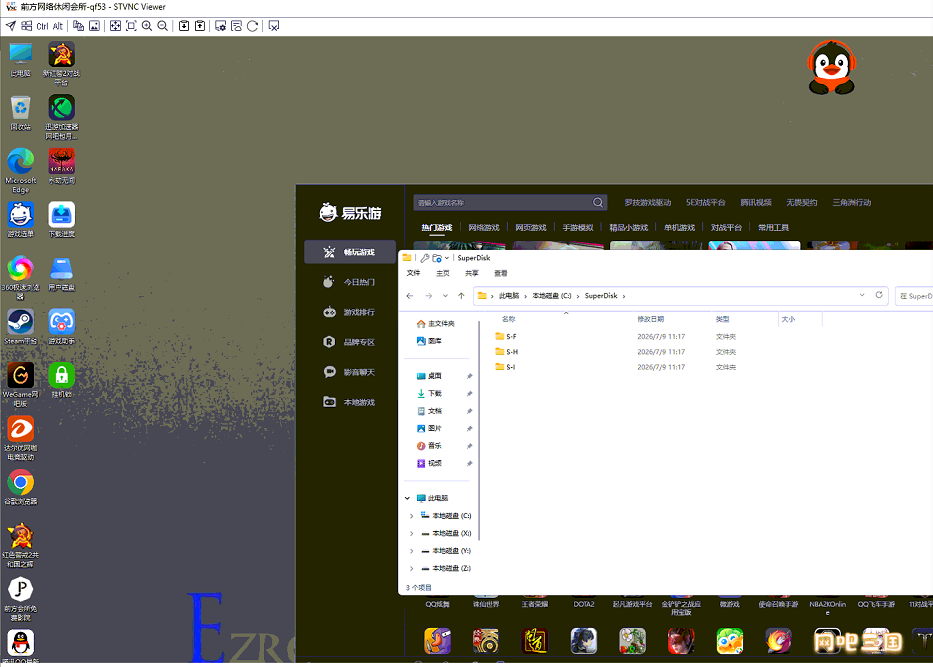933x667 pixels.
Task: Click the disconnect screen icon in STVNC toolbar
Action: (274, 26)
